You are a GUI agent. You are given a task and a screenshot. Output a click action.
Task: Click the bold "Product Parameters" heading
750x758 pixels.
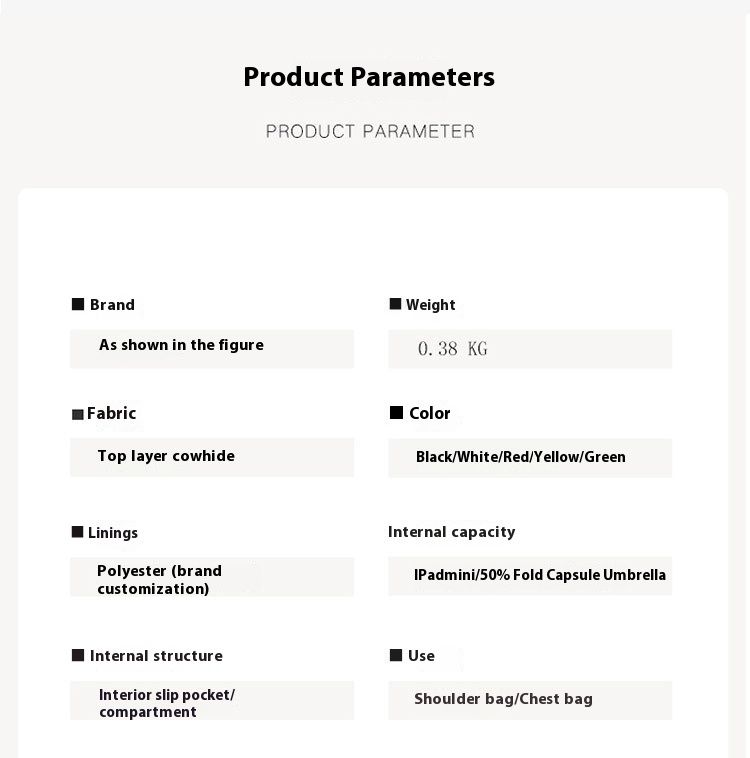coord(369,77)
